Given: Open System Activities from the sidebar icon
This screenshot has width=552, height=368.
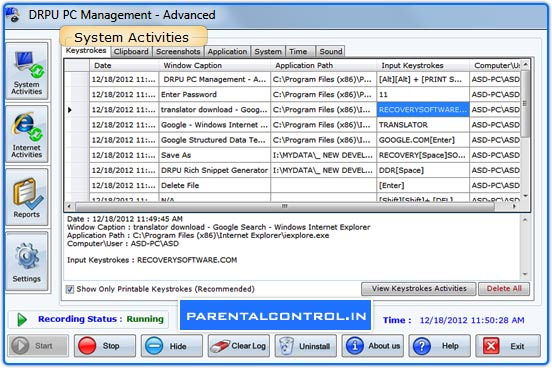Looking at the screenshot, I should pos(27,71).
